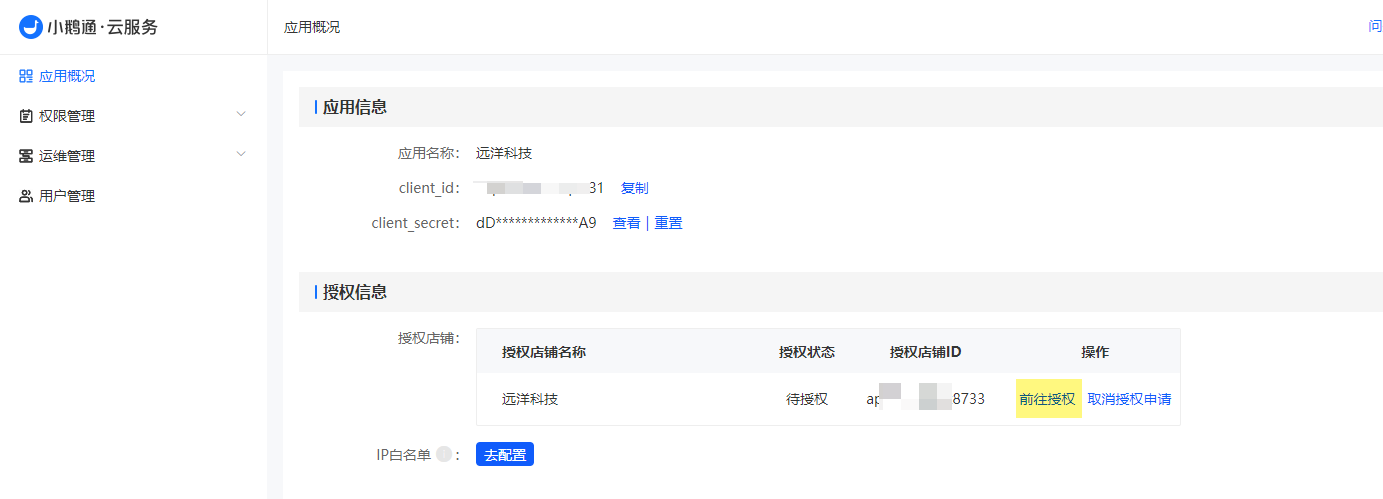Click the 应用概况 page header text
1383x499 pixels.
(x=312, y=27)
